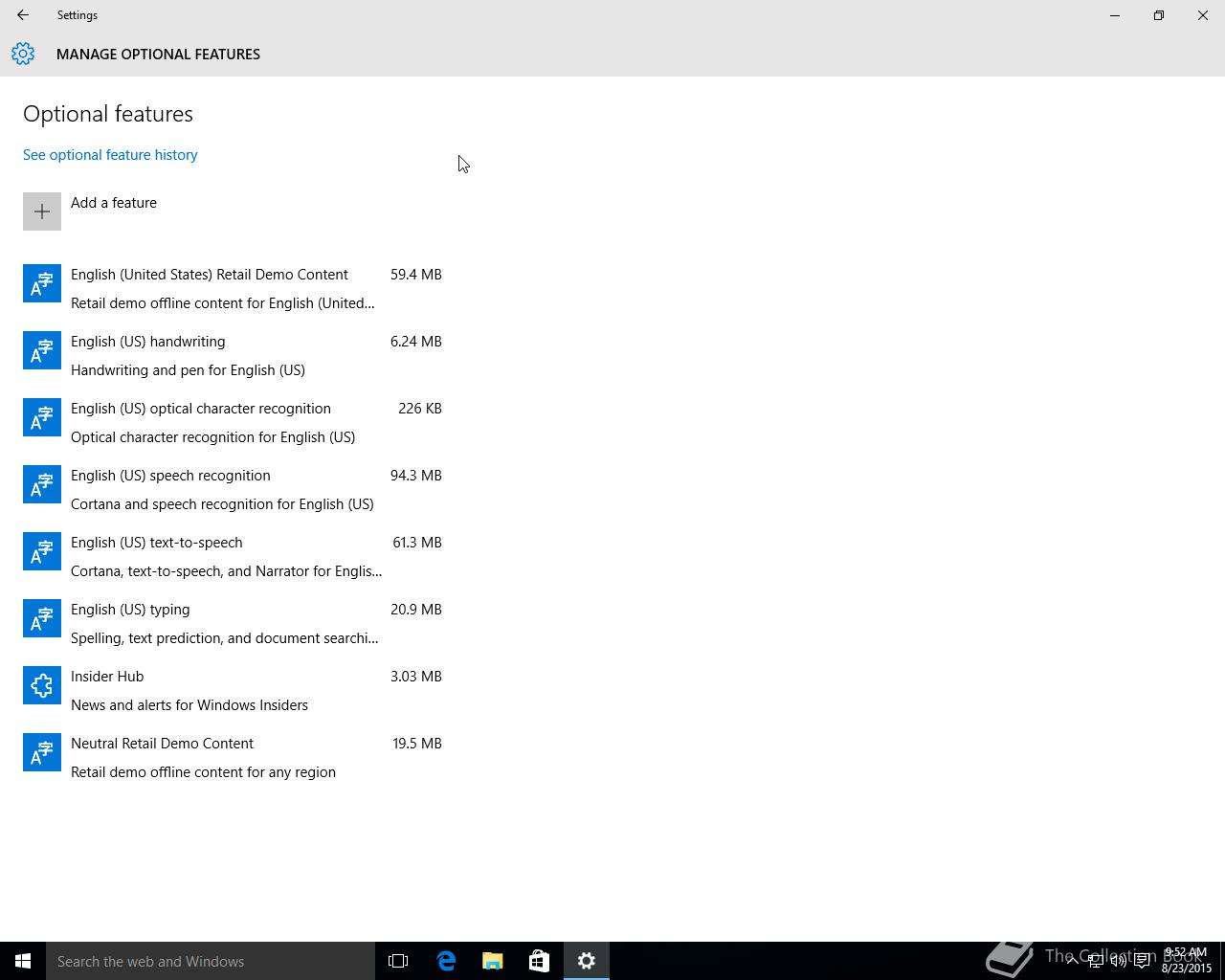This screenshot has width=1225, height=980.
Task: Open the Windows Store from the taskbar
Action: (539, 961)
